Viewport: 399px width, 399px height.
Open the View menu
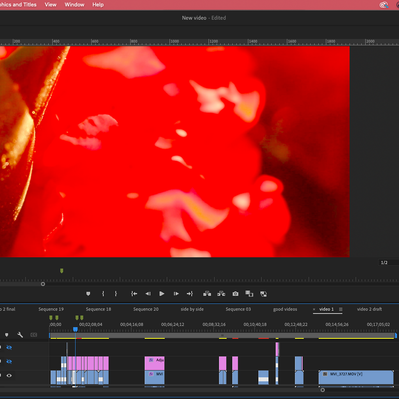(x=51, y=5)
